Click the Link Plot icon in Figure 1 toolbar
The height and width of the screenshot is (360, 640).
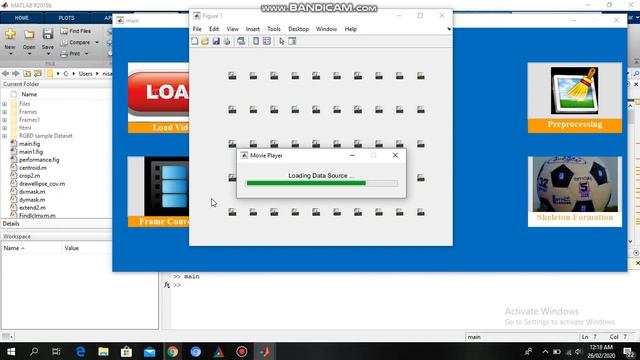[241, 41]
